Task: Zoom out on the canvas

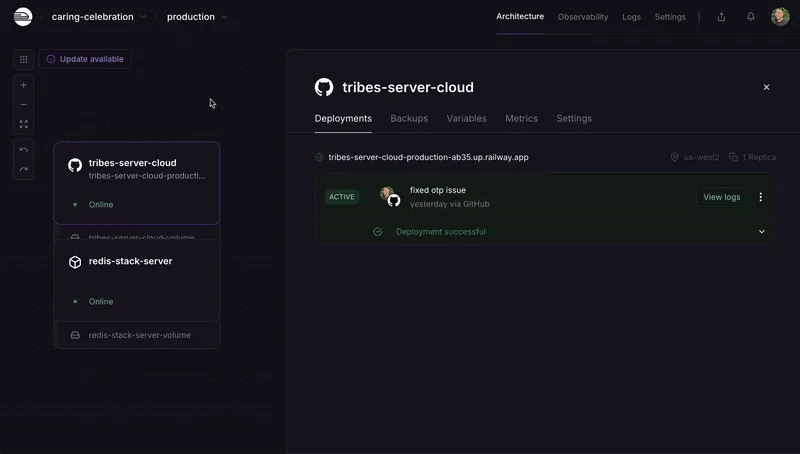Action: 23,105
